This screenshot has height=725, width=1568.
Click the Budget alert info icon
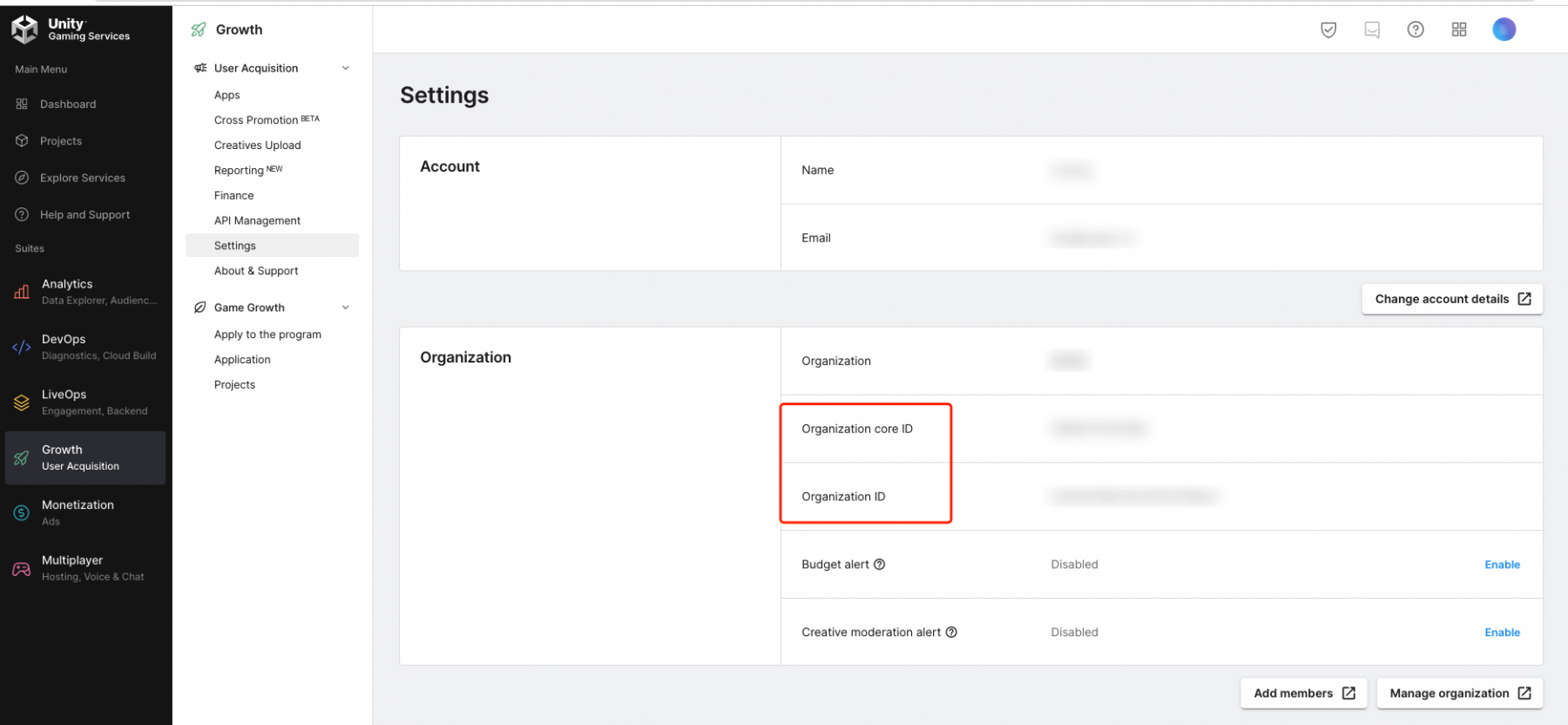pyautogui.click(x=880, y=565)
